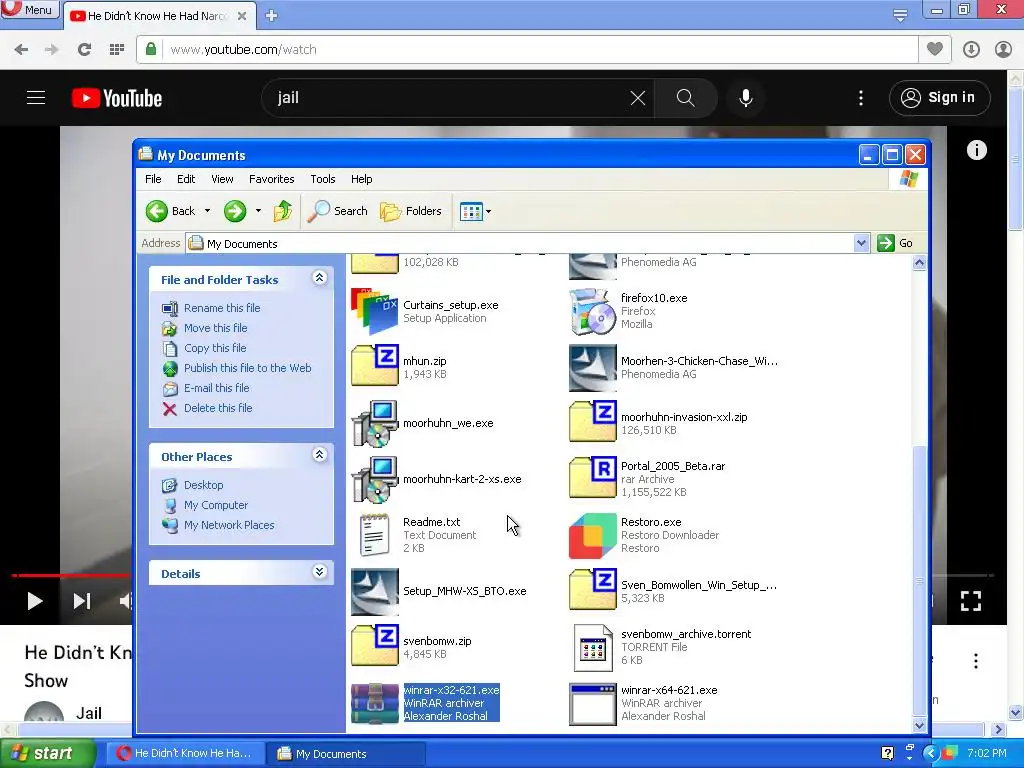Open the Tools menu
Viewport: 1024px width, 768px height.
click(x=323, y=179)
